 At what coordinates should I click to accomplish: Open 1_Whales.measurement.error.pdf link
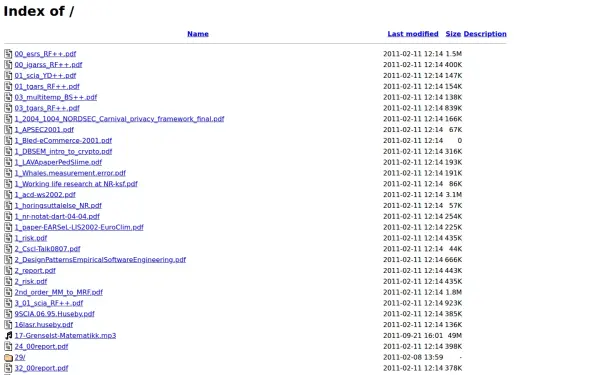(70, 173)
